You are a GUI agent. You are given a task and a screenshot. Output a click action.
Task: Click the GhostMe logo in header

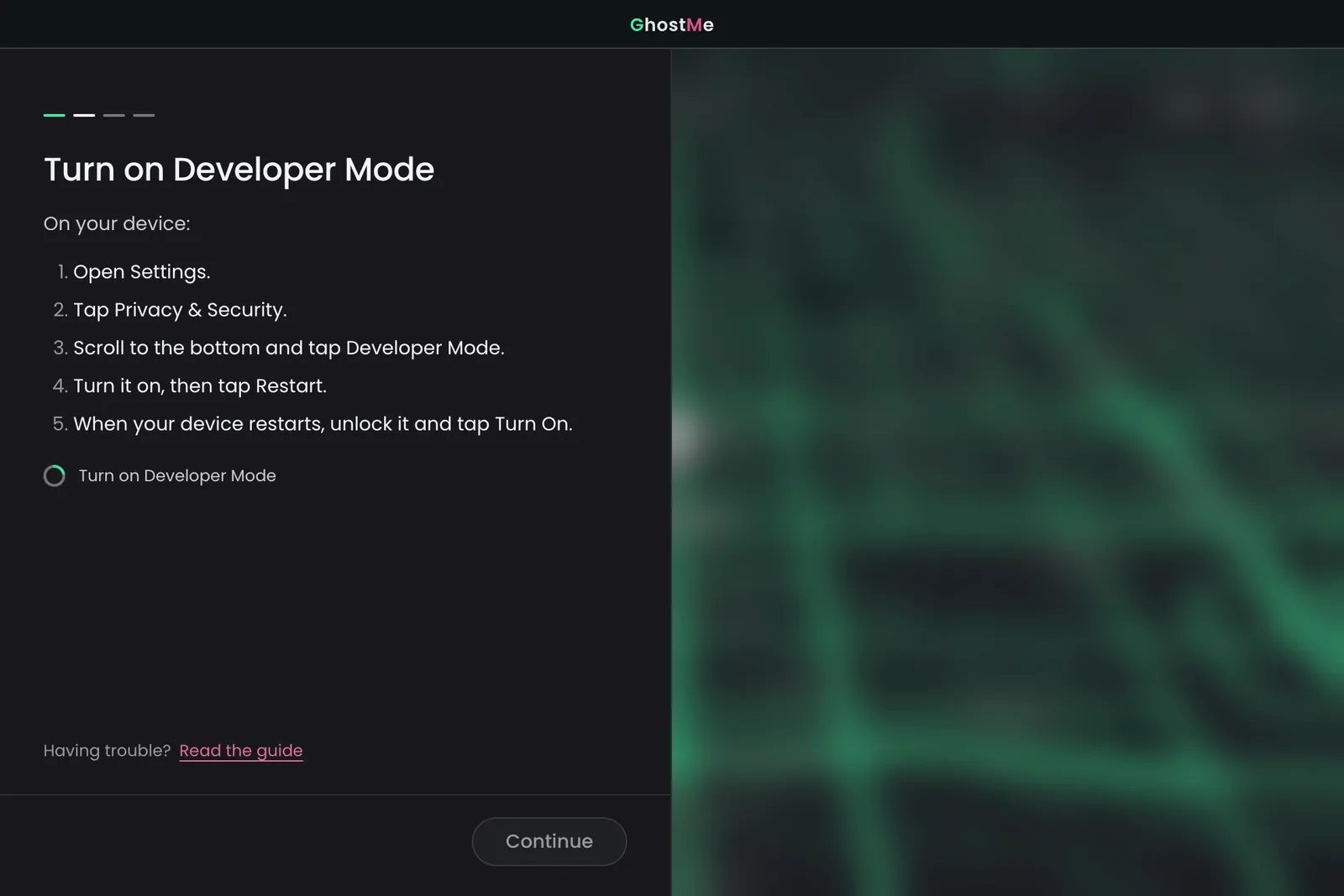pyautogui.click(x=672, y=25)
